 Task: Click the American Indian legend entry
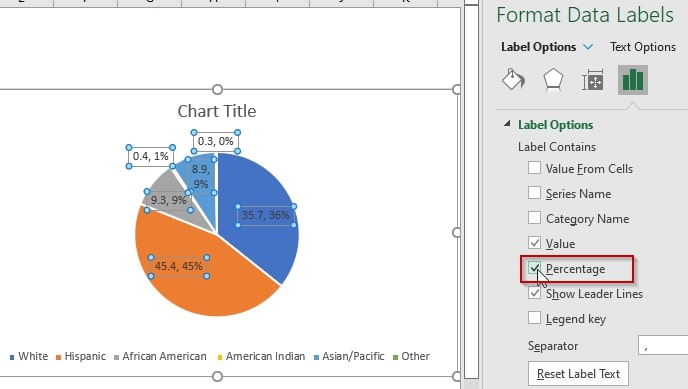coord(261,356)
